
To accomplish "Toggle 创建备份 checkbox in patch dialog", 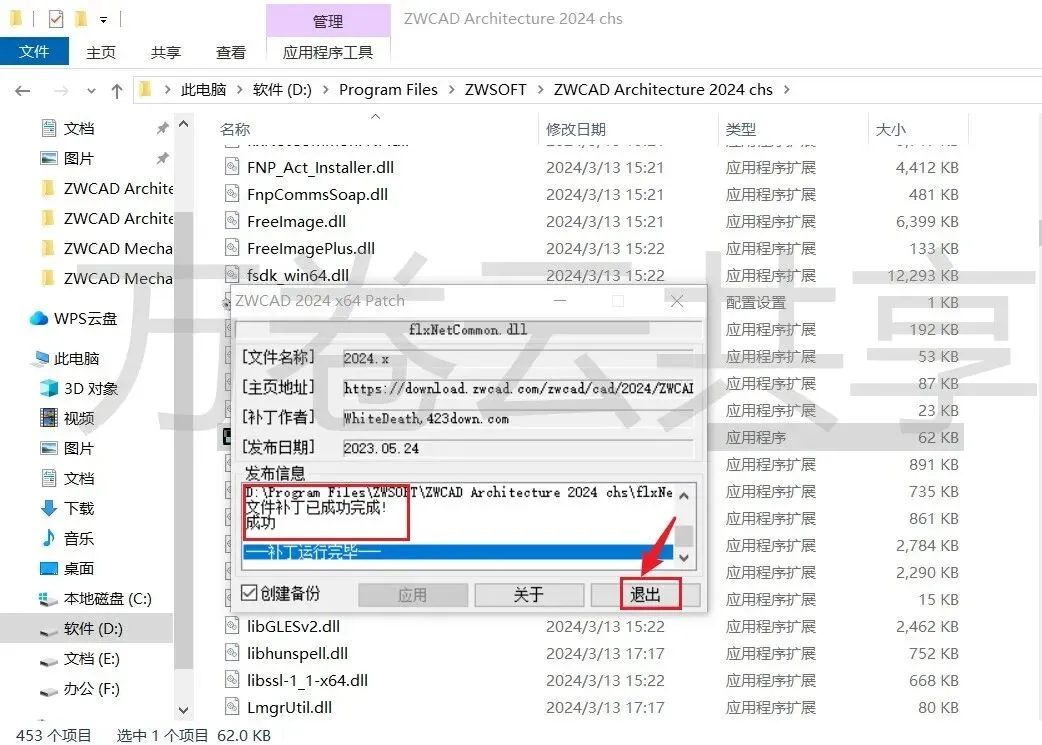I will 249,593.
